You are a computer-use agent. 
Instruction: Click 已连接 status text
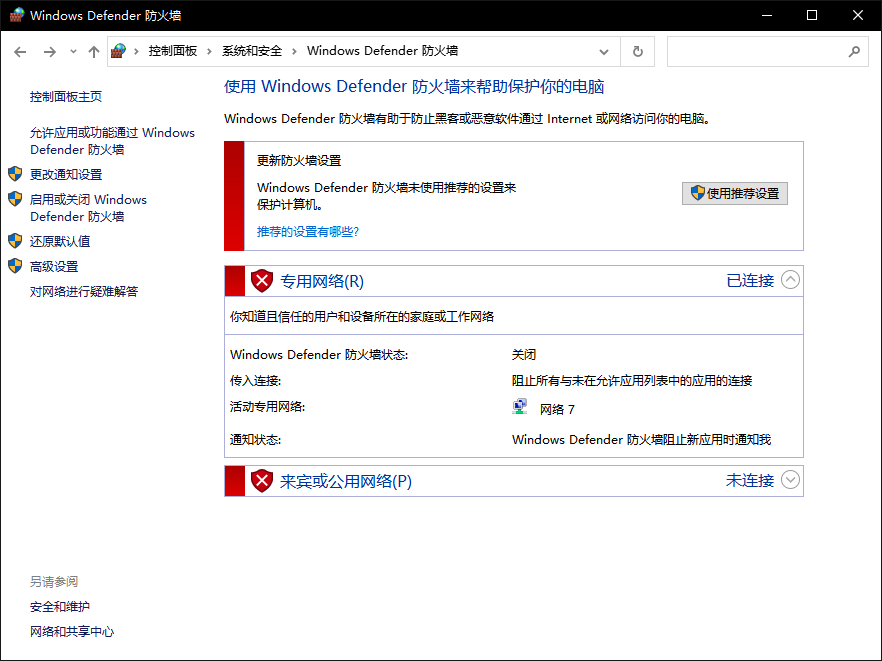pos(750,281)
